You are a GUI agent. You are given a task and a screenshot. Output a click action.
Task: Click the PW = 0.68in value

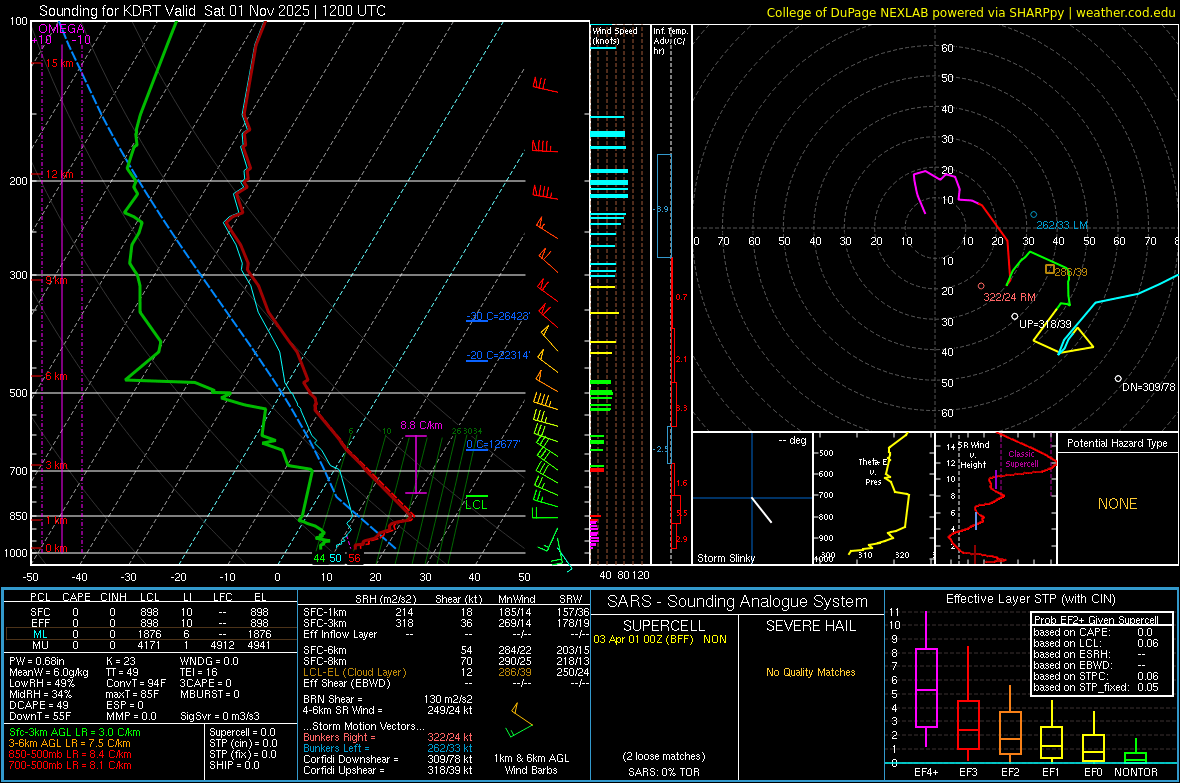pyautogui.click(x=37, y=661)
